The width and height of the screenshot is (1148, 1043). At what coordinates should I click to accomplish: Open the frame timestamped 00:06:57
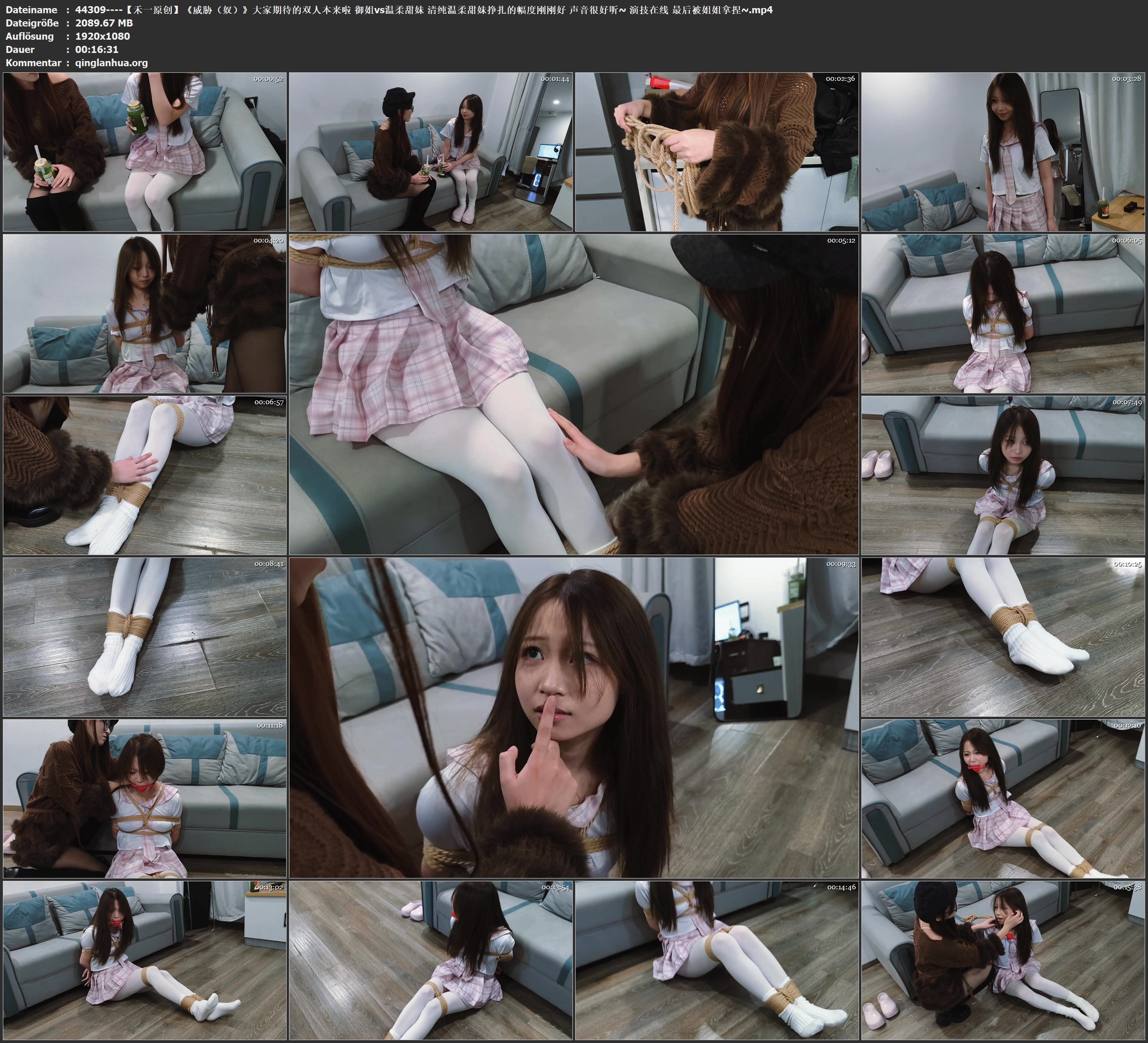coord(145,475)
